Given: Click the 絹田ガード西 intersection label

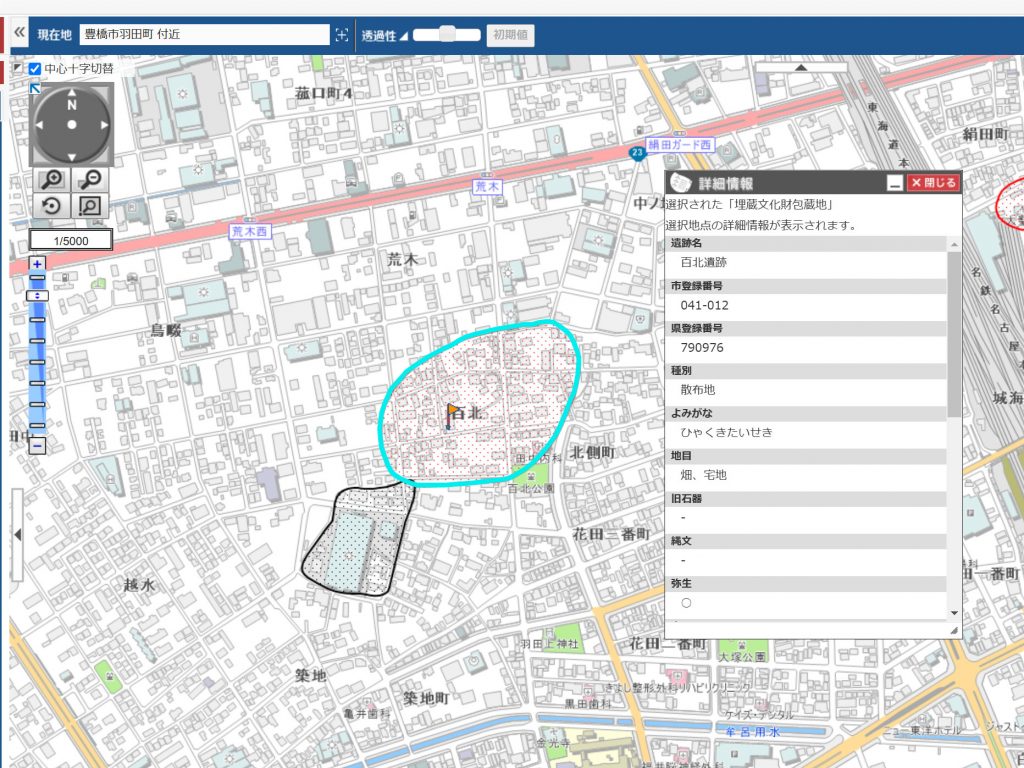Looking at the screenshot, I should click(x=680, y=145).
